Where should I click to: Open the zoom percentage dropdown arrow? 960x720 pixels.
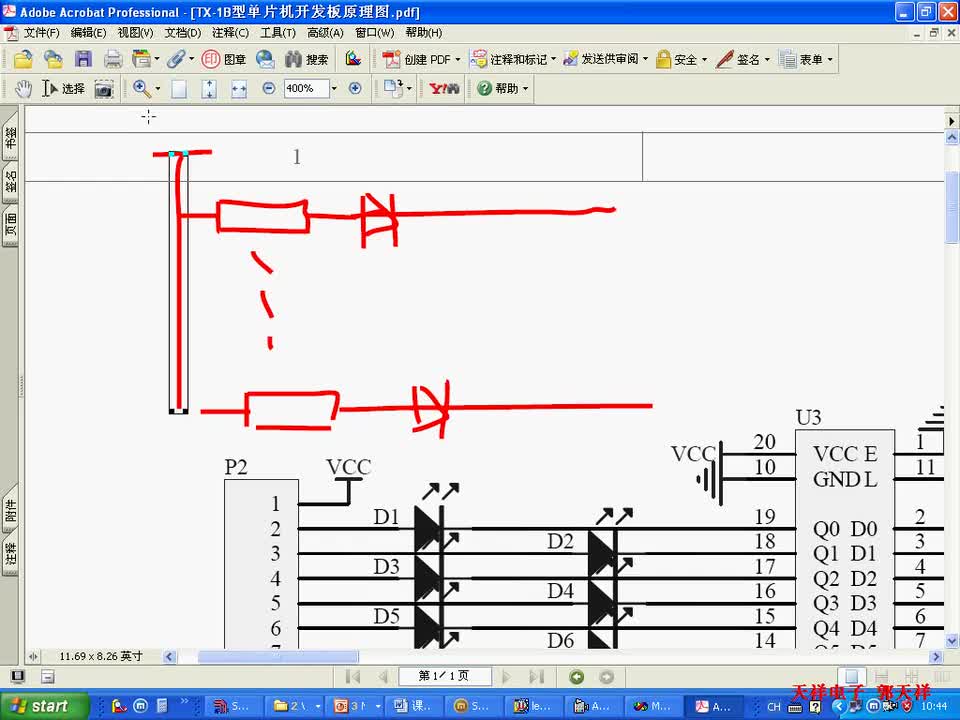[x=334, y=88]
